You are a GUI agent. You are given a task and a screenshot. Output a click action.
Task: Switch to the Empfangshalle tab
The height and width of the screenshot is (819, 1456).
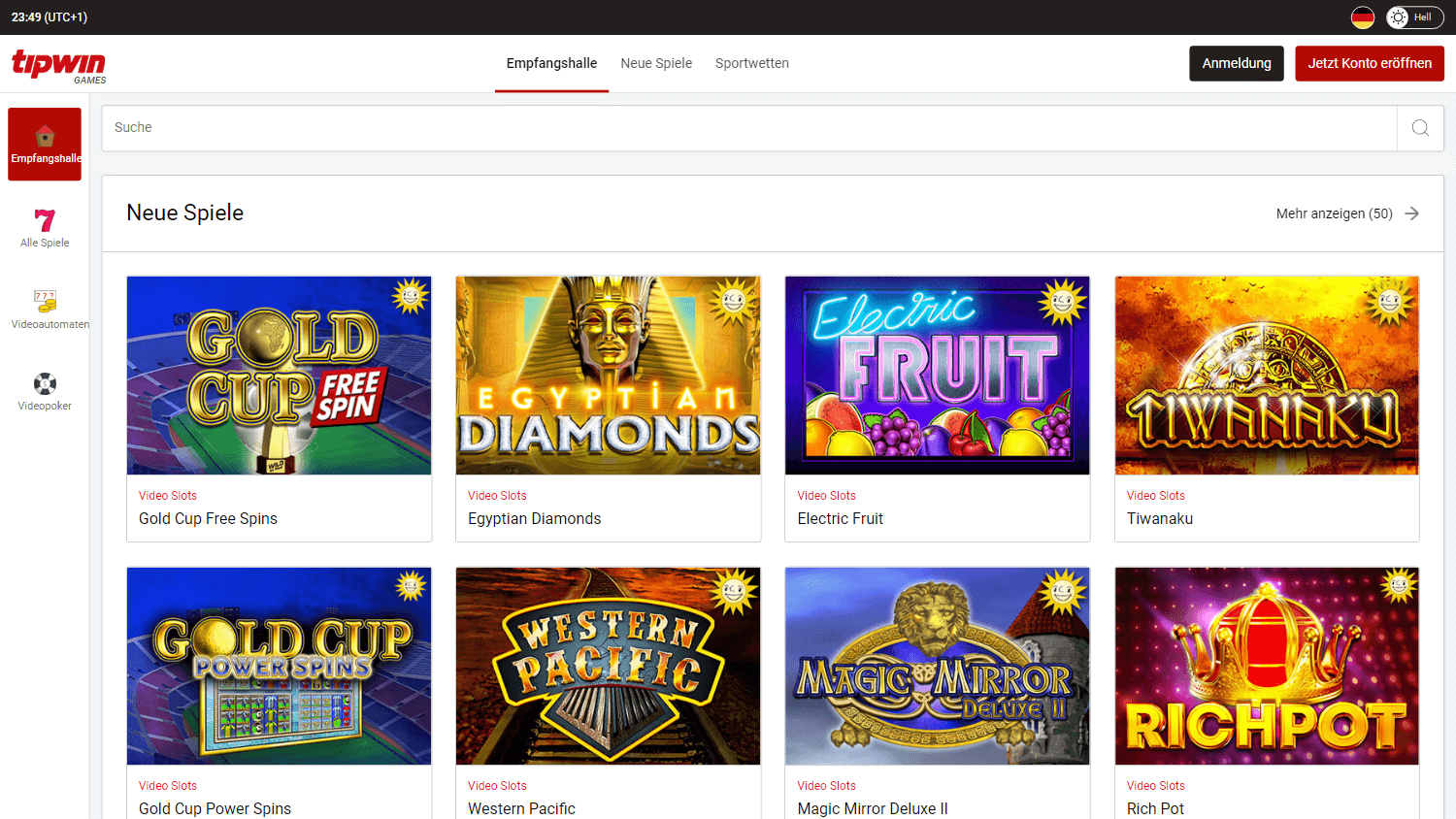(x=551, y=64)
